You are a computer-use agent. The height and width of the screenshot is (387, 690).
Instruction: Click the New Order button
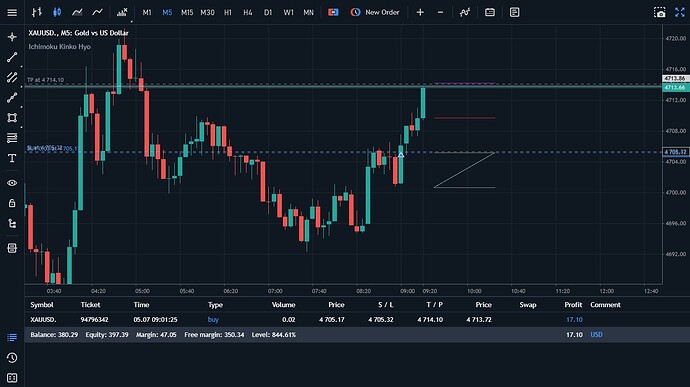[x=375, y=12]
